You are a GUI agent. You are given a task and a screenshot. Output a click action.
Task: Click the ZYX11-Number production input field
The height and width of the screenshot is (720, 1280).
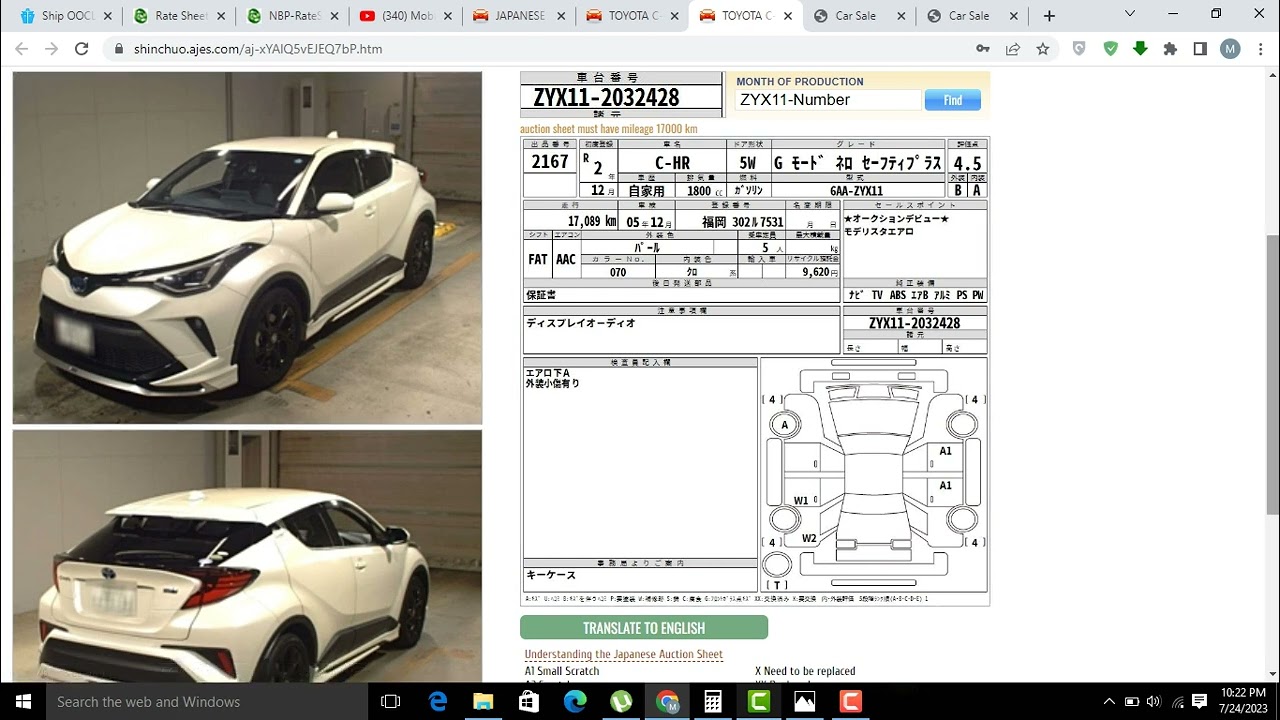(828, 100)
